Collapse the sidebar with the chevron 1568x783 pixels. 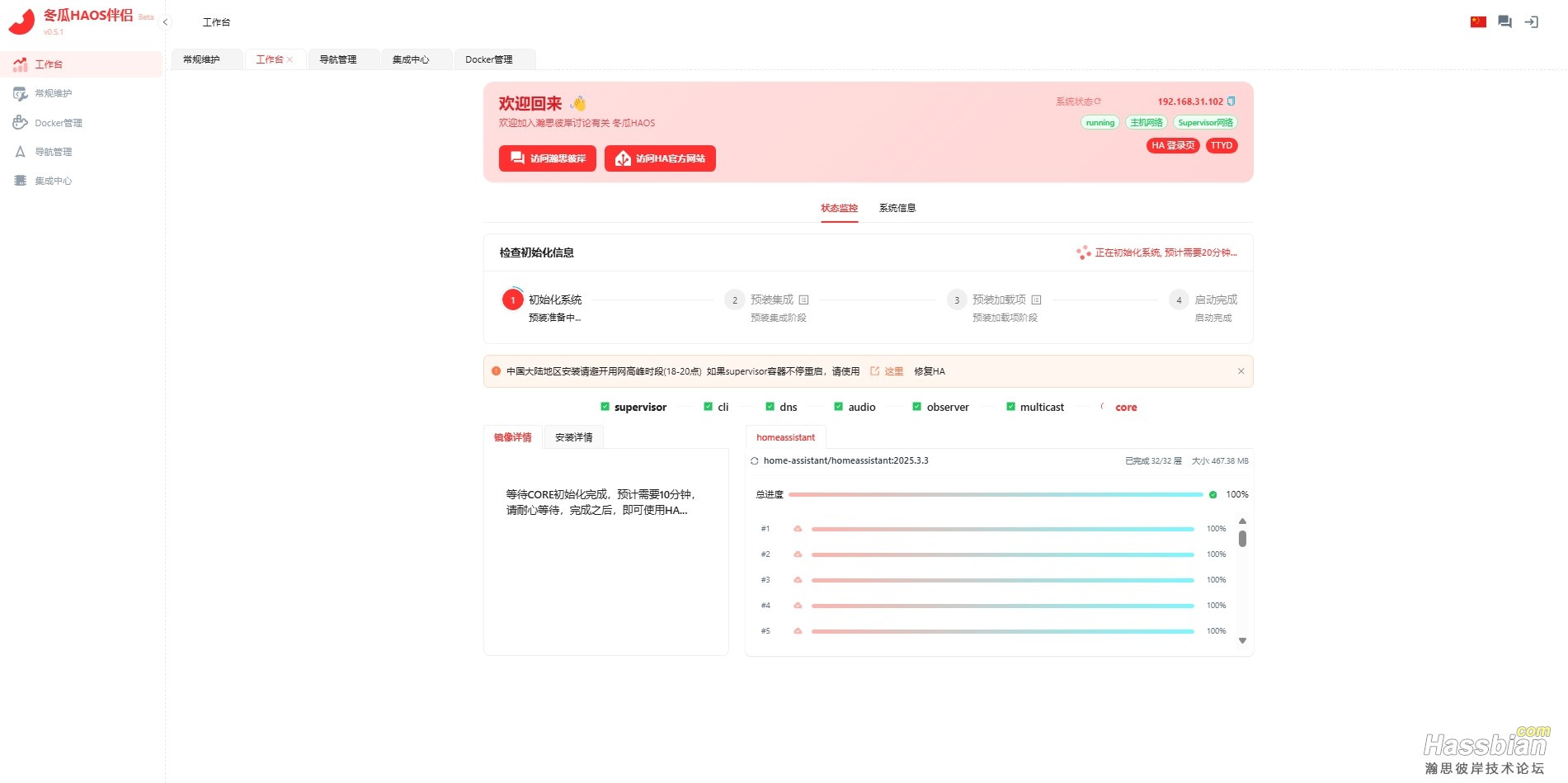point(165,22)
